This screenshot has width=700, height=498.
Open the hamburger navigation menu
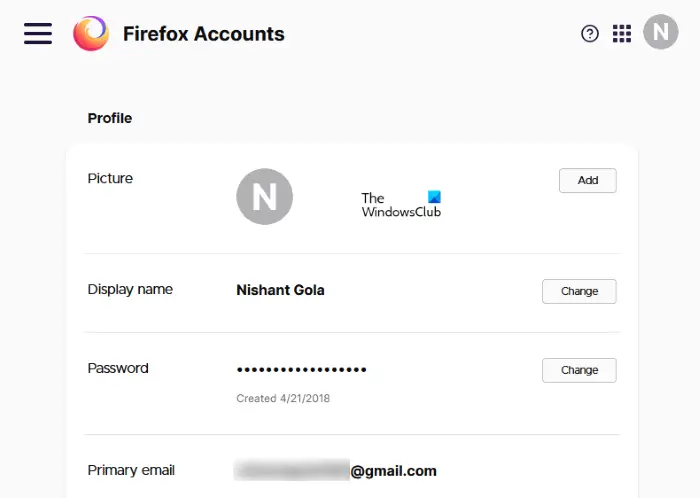pos(38,33)
